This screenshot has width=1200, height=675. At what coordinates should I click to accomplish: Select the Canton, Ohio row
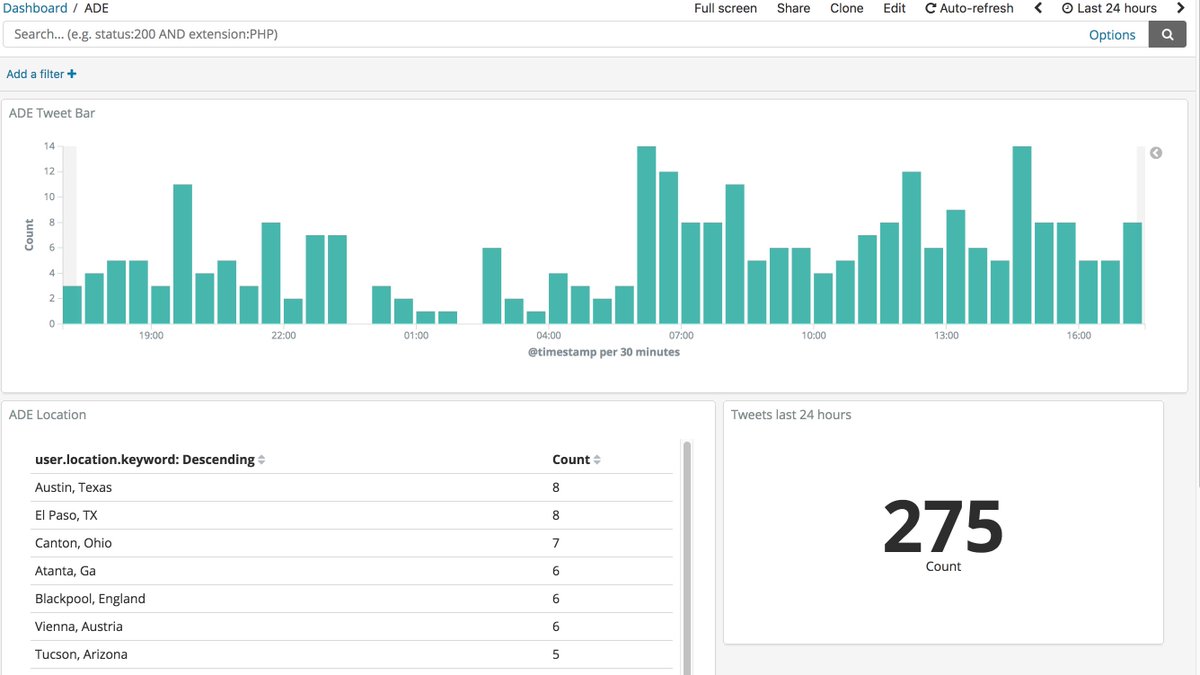[352, 544]
